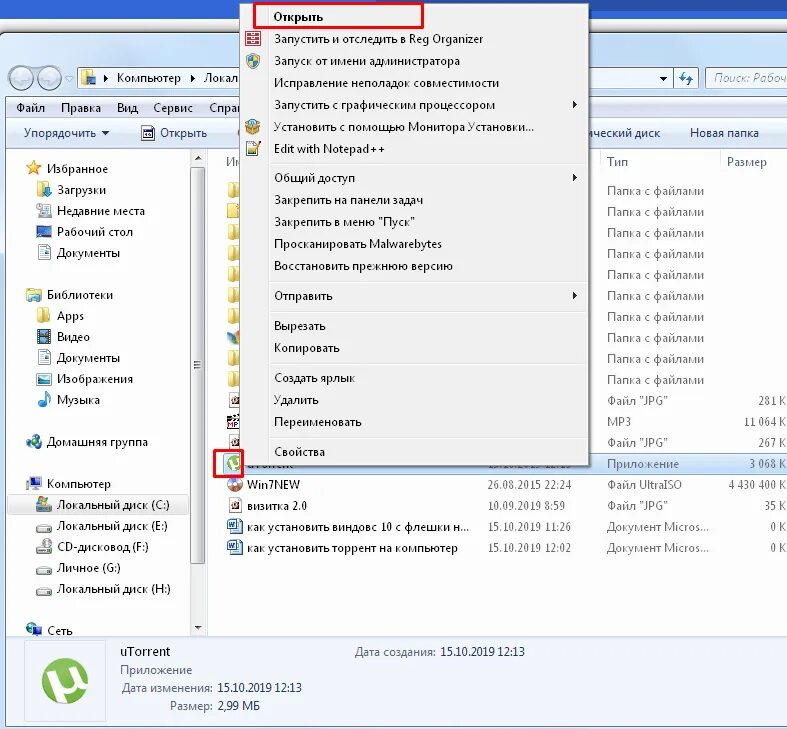Click the Компьютер icon in sidebar
Viewport: 787px width, 729px height.
point(34,483)
